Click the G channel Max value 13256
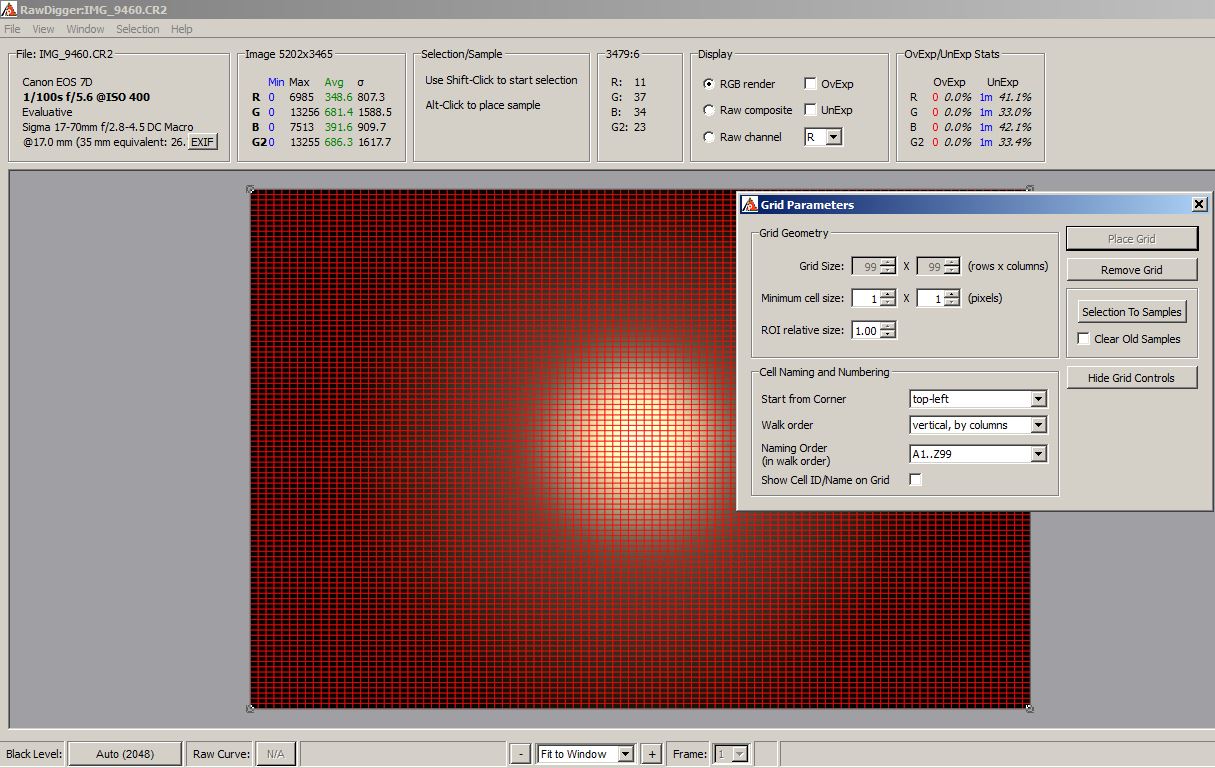This screenshot has width=1215, height=768. pos(304,112)
